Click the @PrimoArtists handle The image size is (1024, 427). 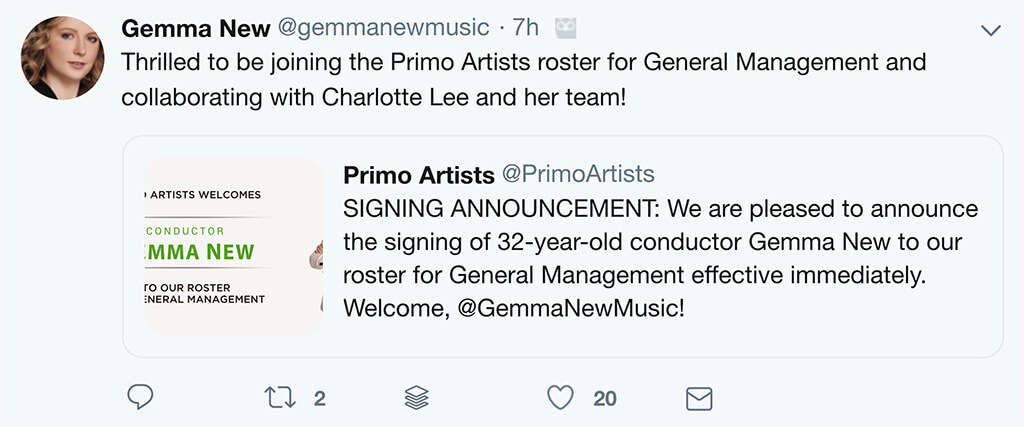click(x=577, y=175)
